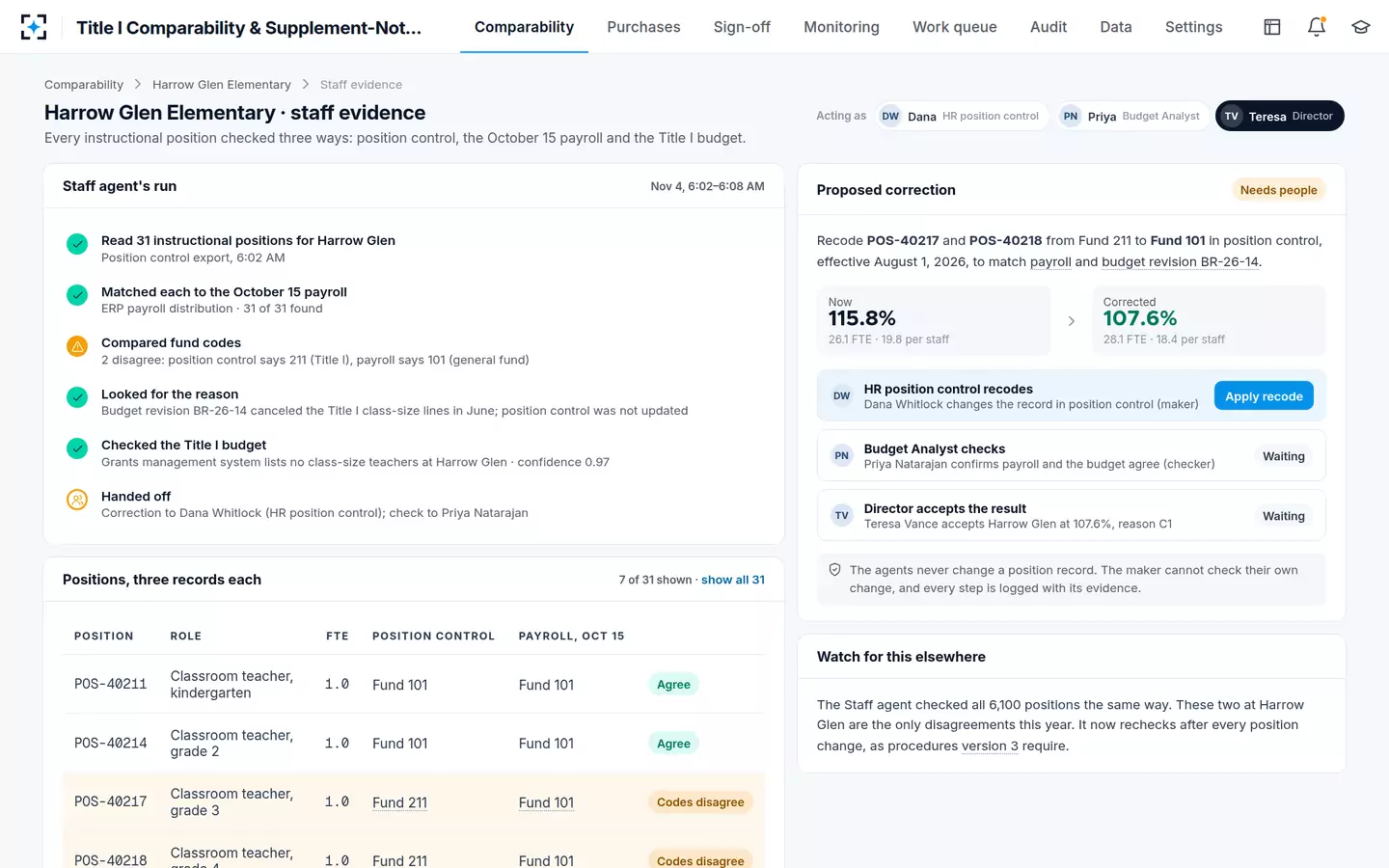Click the POS-40214 position cell
This screenshot has width=1389, height=868.
[x=111, y=744]
